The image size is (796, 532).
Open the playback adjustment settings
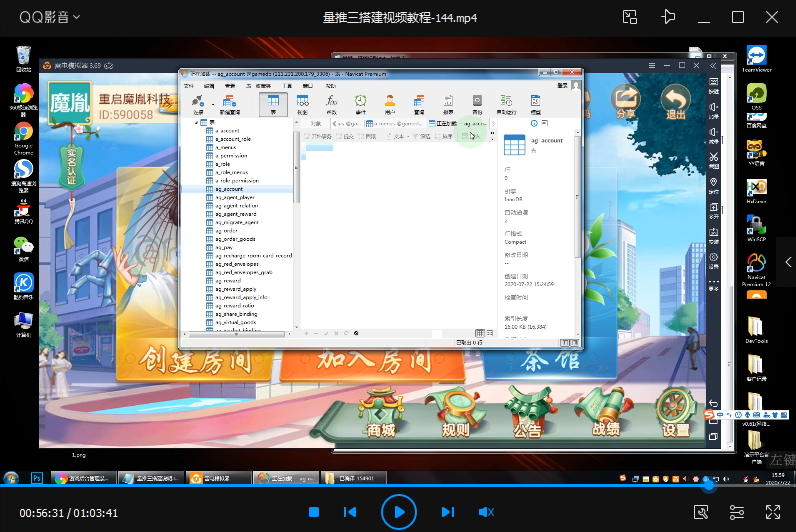pyautogui.click(x=737, y=512)
